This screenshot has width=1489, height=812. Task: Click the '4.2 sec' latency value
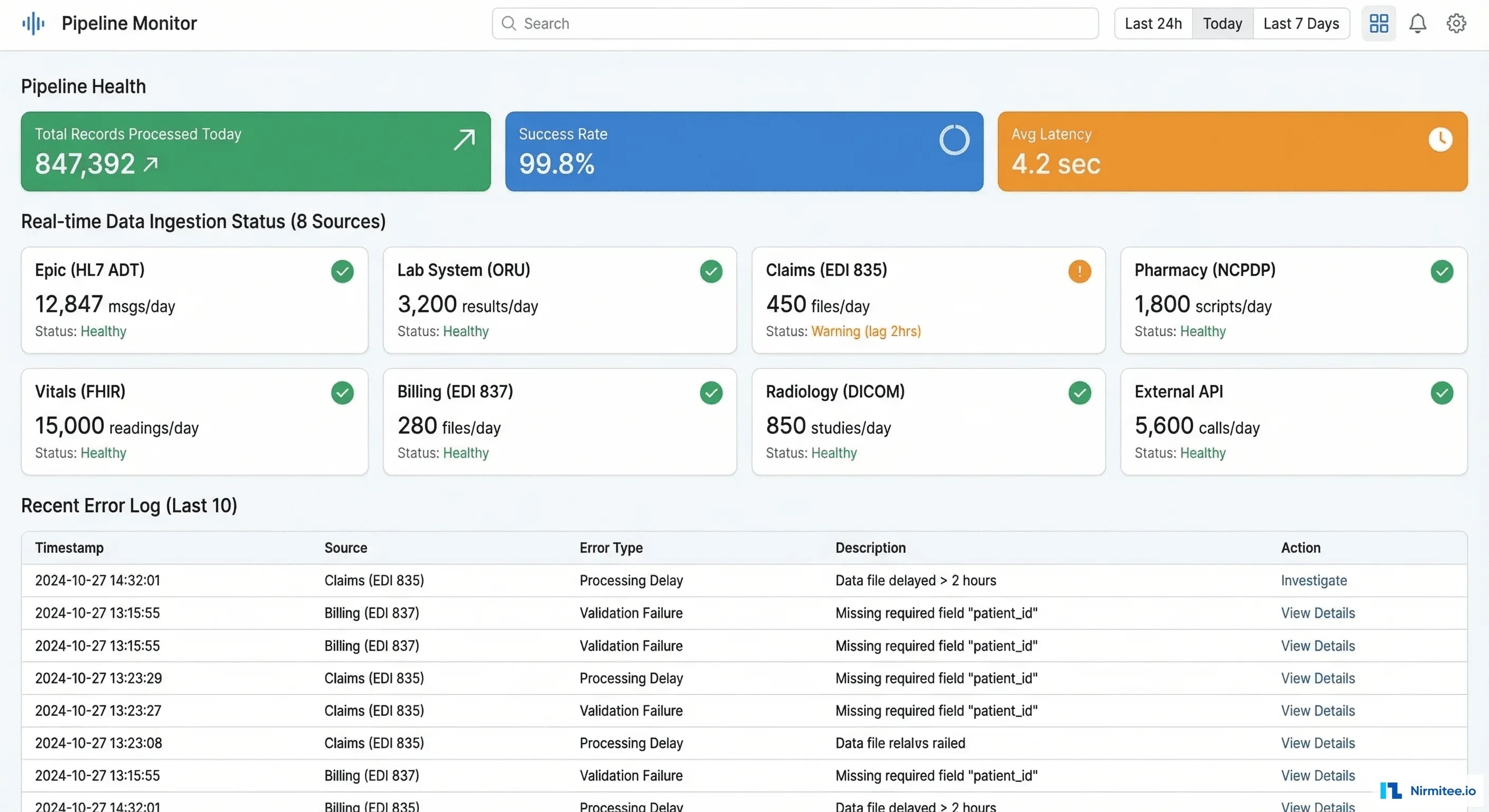pos(1055,163)
